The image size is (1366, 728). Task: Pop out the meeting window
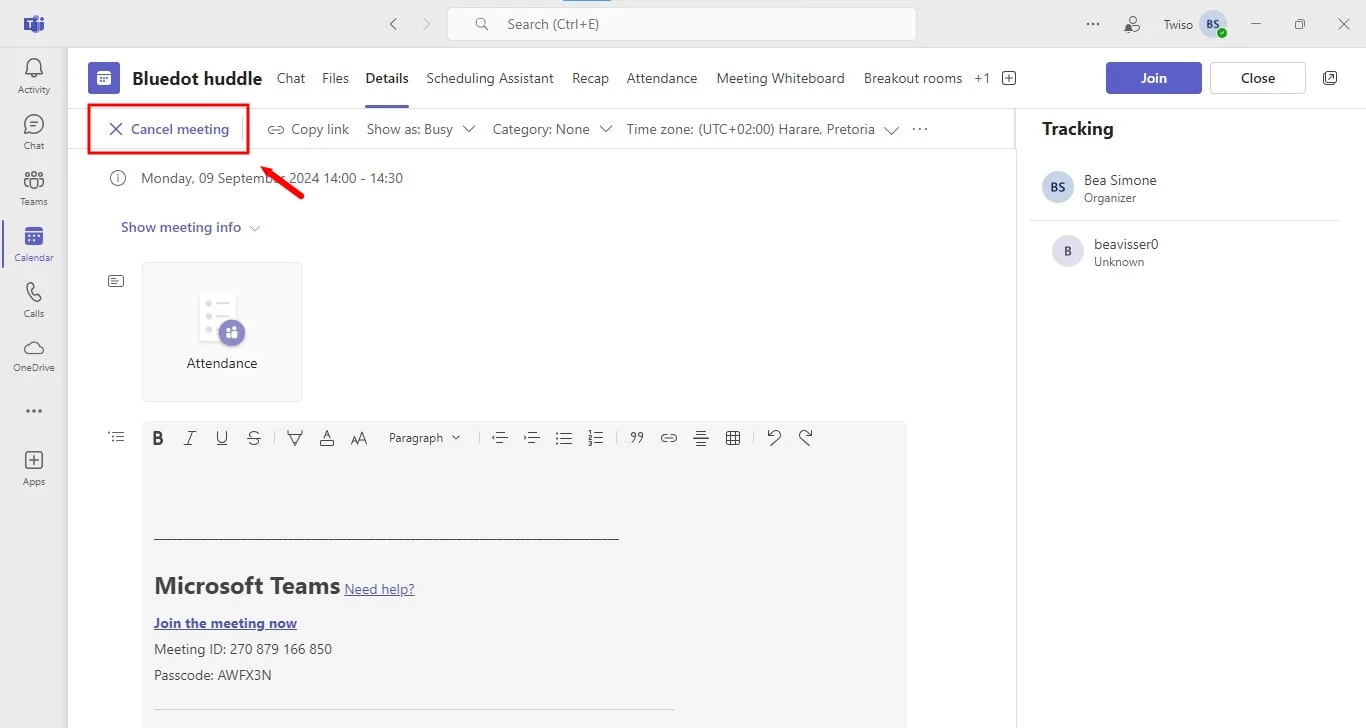pyautogui.click(x=1330, y=78)
